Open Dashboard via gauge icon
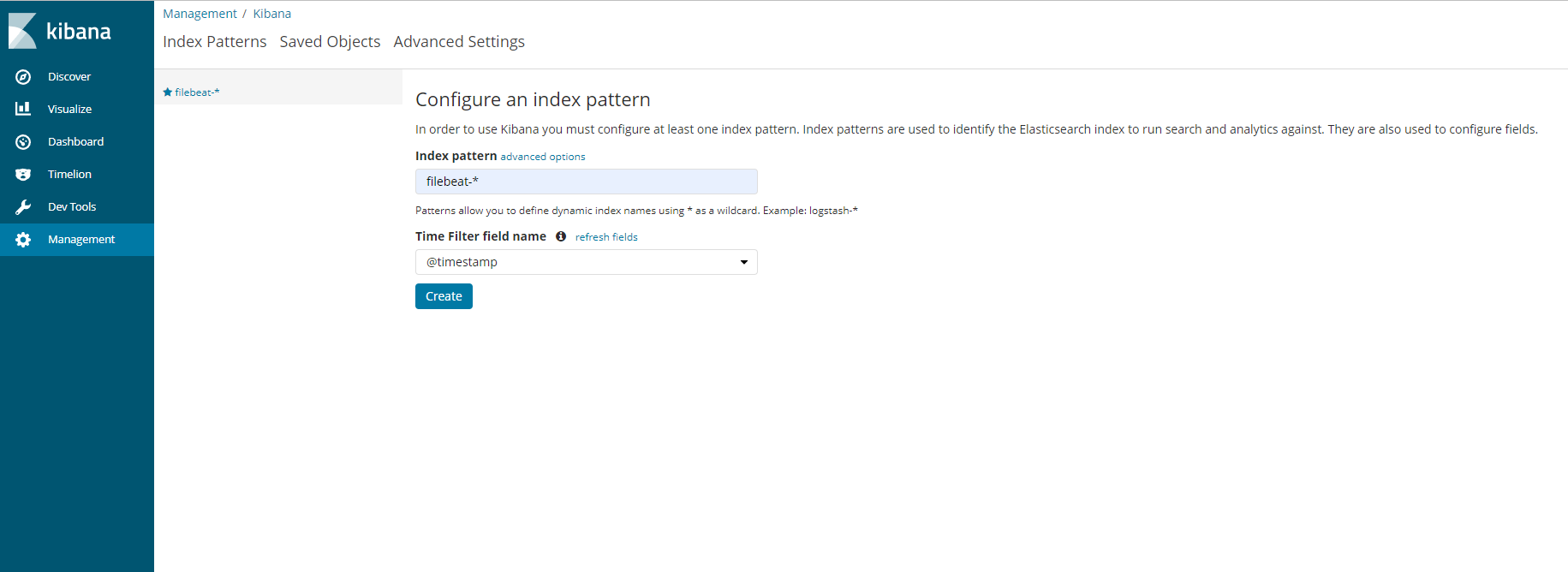1568x572 pixels. 23,142
